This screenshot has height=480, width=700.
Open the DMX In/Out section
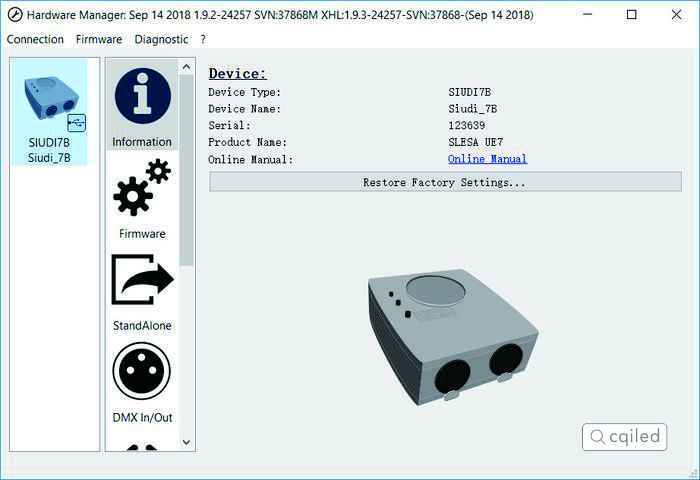[142, 382]
